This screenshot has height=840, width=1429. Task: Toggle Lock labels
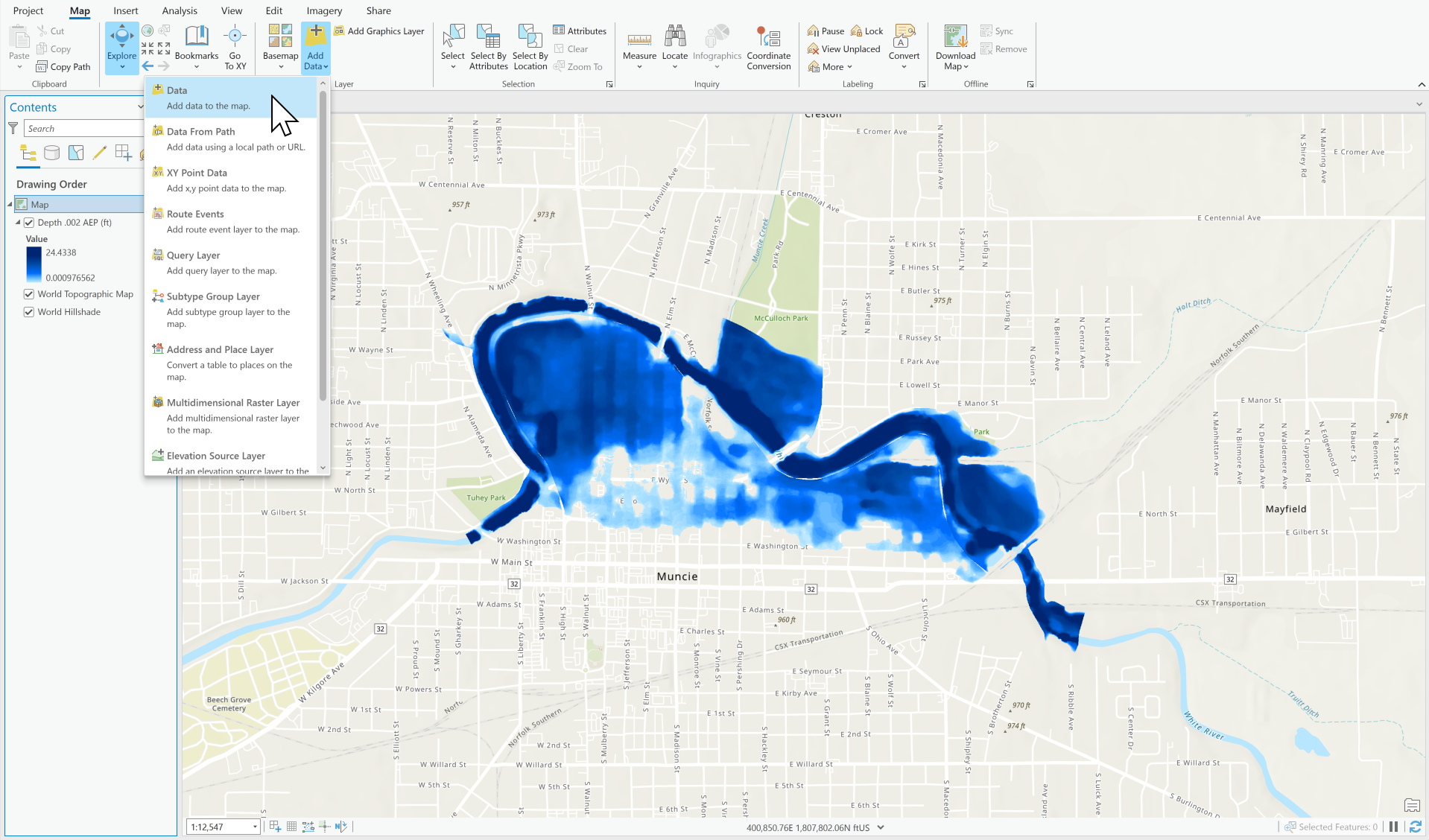[x=867, y=31]
